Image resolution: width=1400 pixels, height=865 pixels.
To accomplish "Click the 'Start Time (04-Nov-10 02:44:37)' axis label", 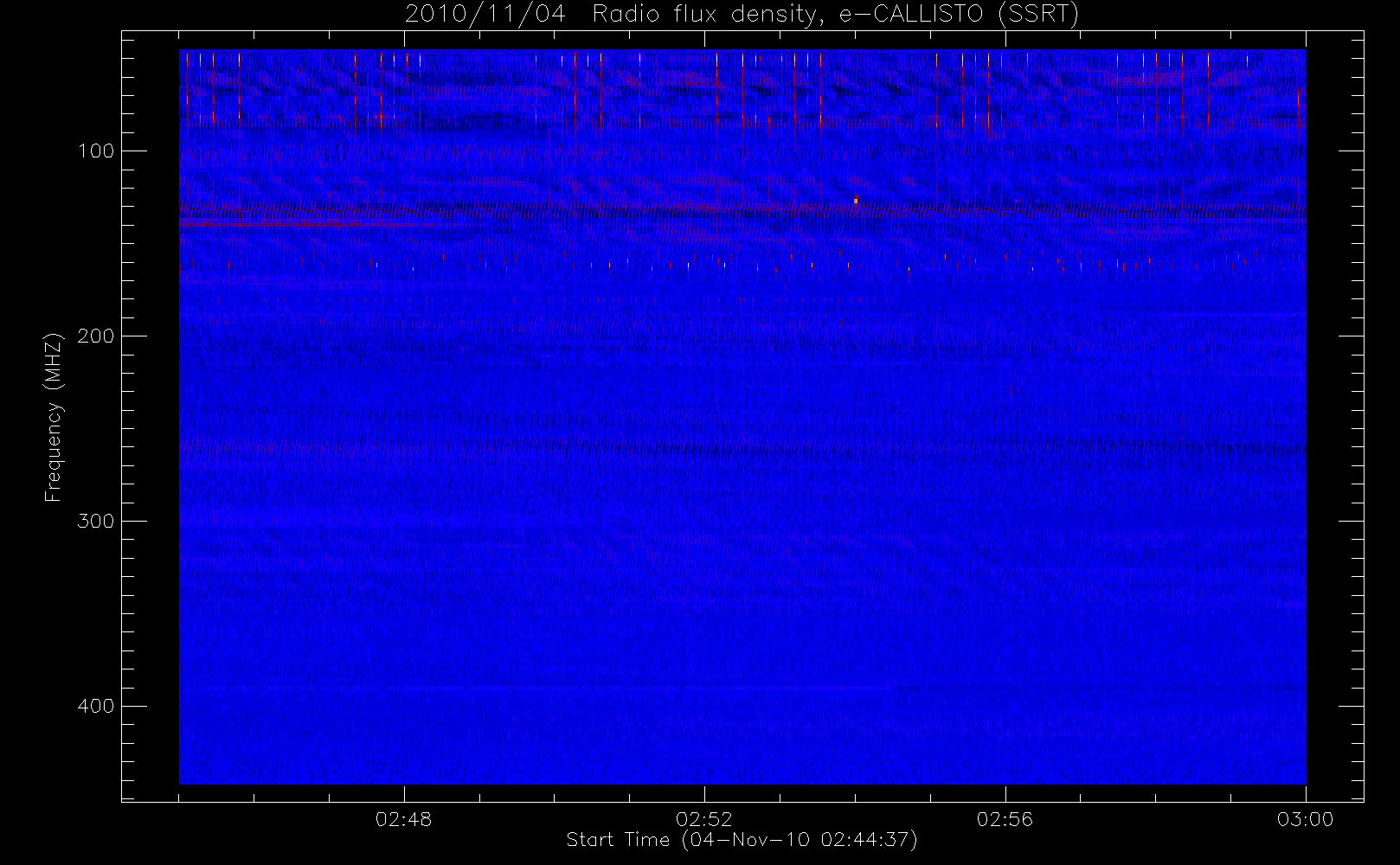I will pos(742,840).
